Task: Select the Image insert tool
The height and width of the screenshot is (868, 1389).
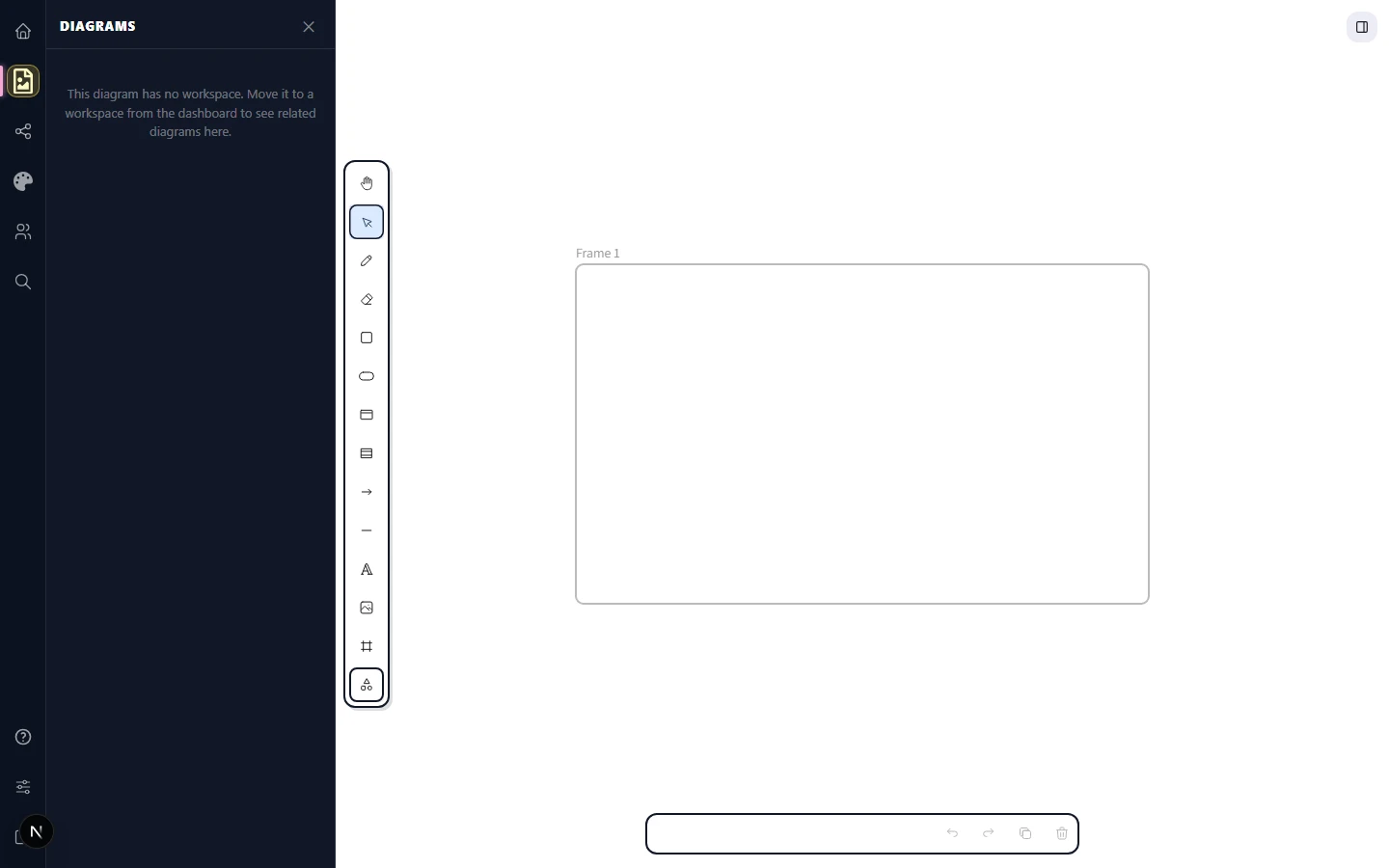Action: pyautogui.click(x=367, y=608)
